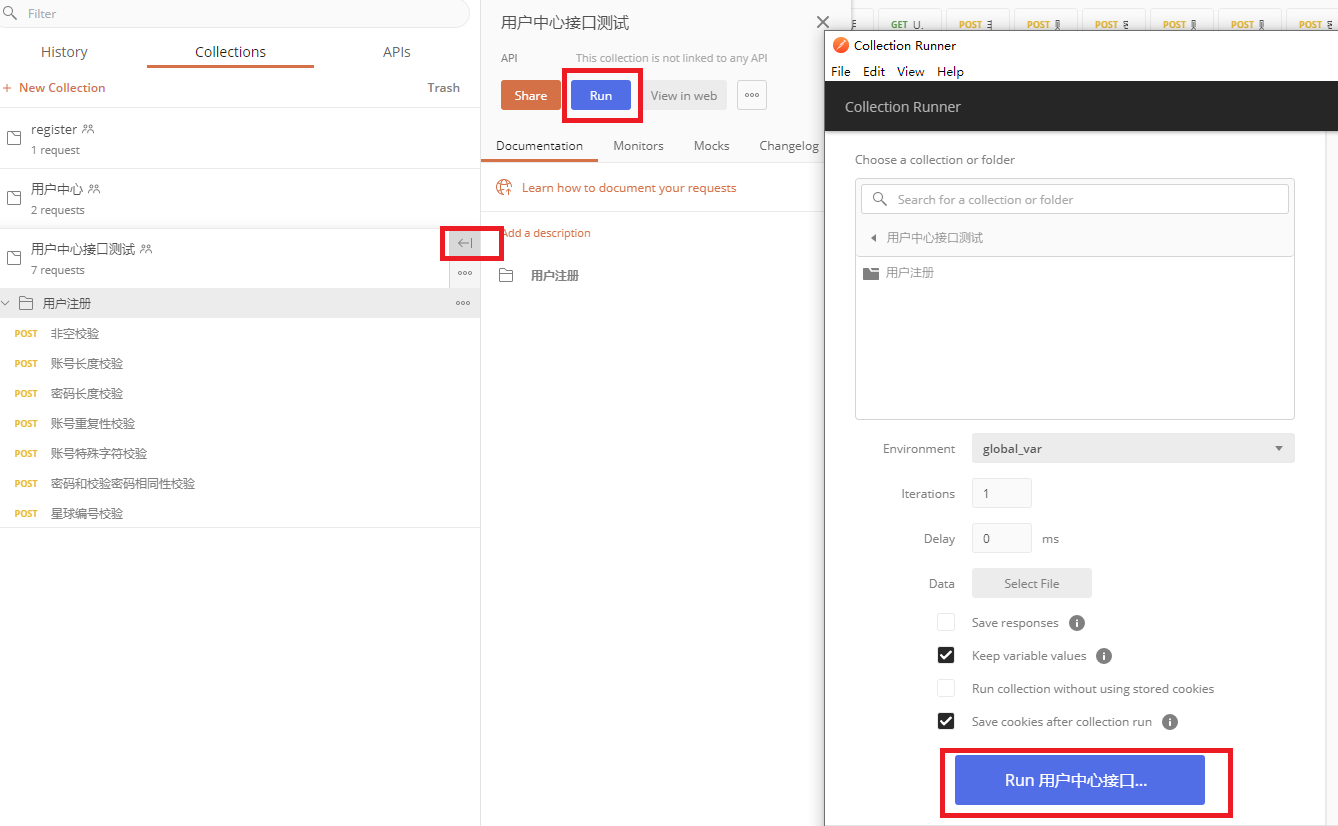Image resolution: width=1338 pixels, height=826 pixels.
Task: Click the View in web button
Action: (684, 95)
